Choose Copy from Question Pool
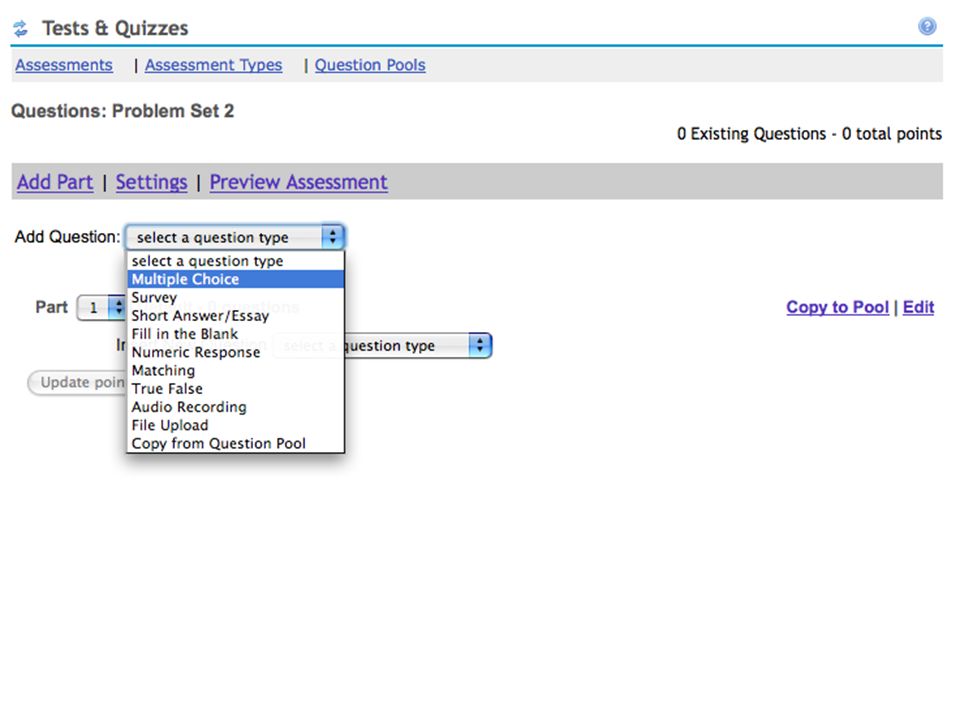 pyautogui.click(x=236, y=443)
